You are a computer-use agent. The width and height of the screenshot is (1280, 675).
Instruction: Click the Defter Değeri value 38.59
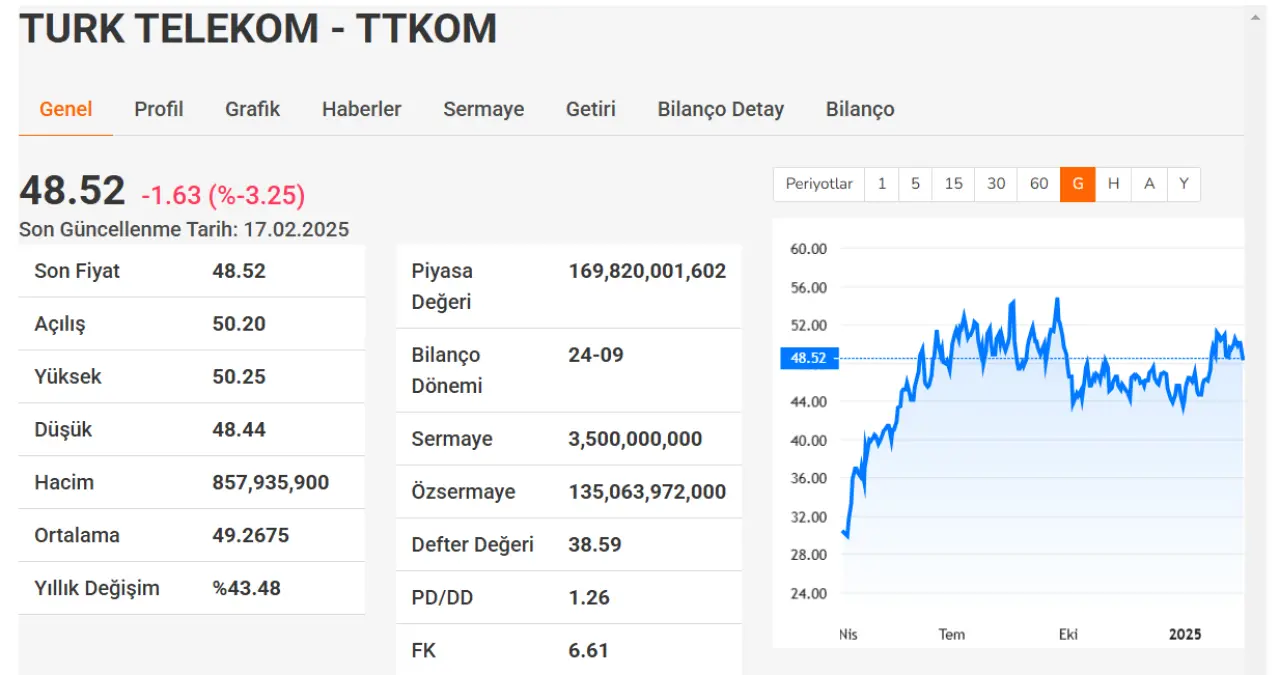[x=595, y=545]
